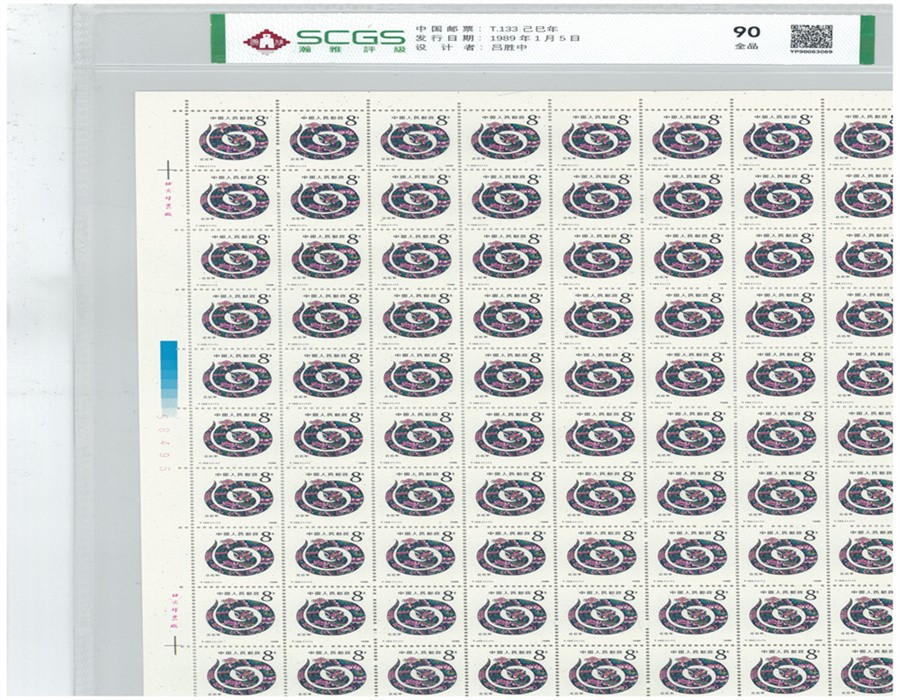Click the right green band on the label
900x700 pixels.
(866, 39)
